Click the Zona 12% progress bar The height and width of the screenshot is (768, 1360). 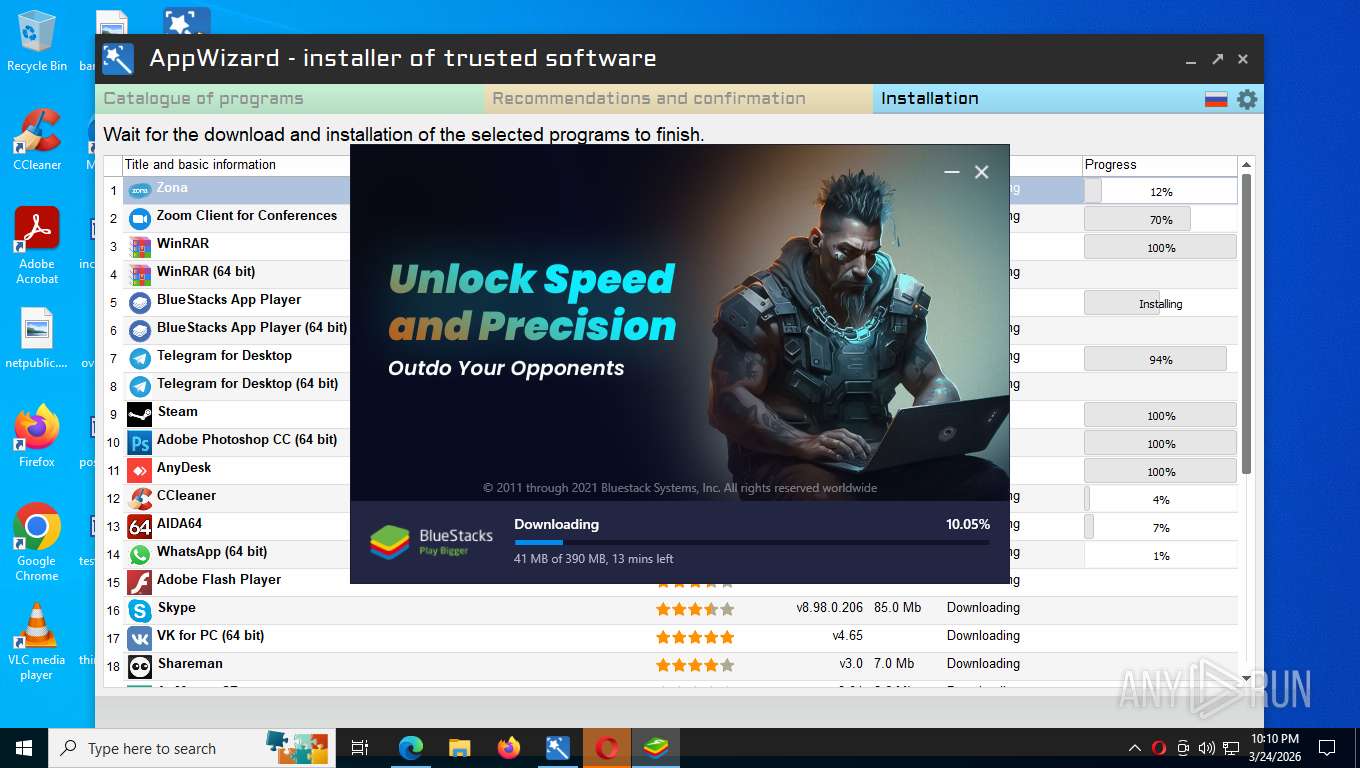point(1160,191)
